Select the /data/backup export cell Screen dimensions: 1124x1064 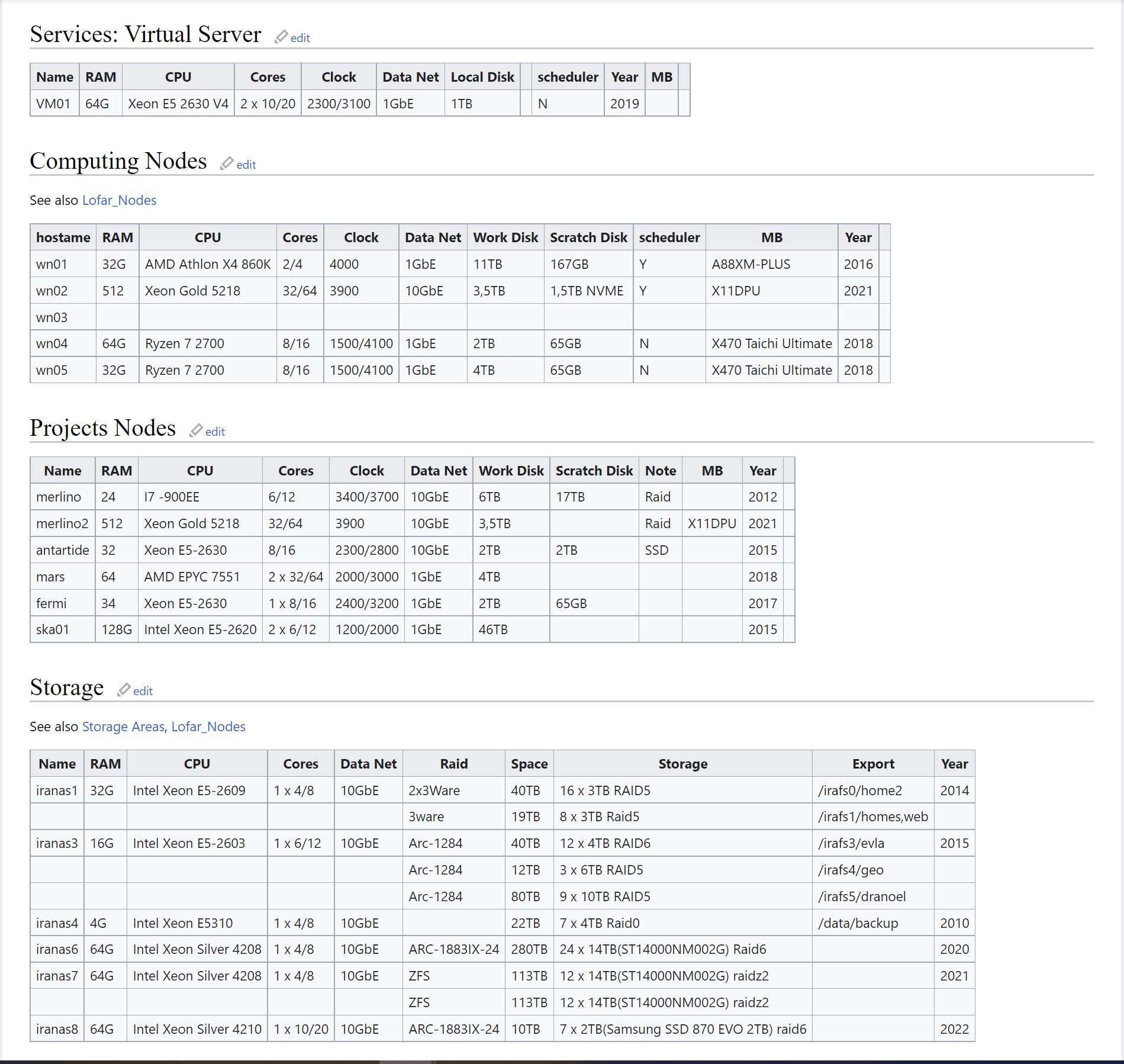coord(873,923)
